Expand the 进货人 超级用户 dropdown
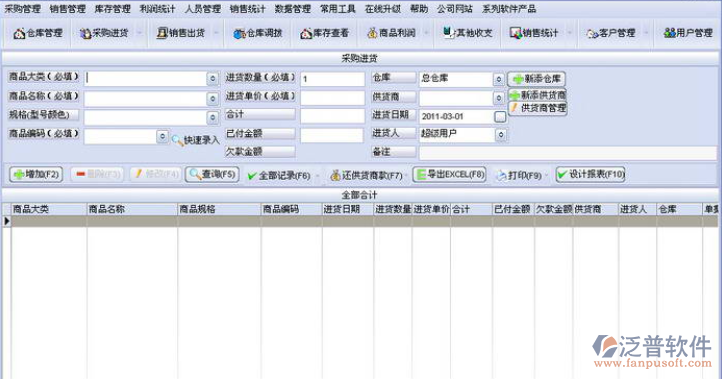Screen dimensions: 722x379 tap(501, 134)
